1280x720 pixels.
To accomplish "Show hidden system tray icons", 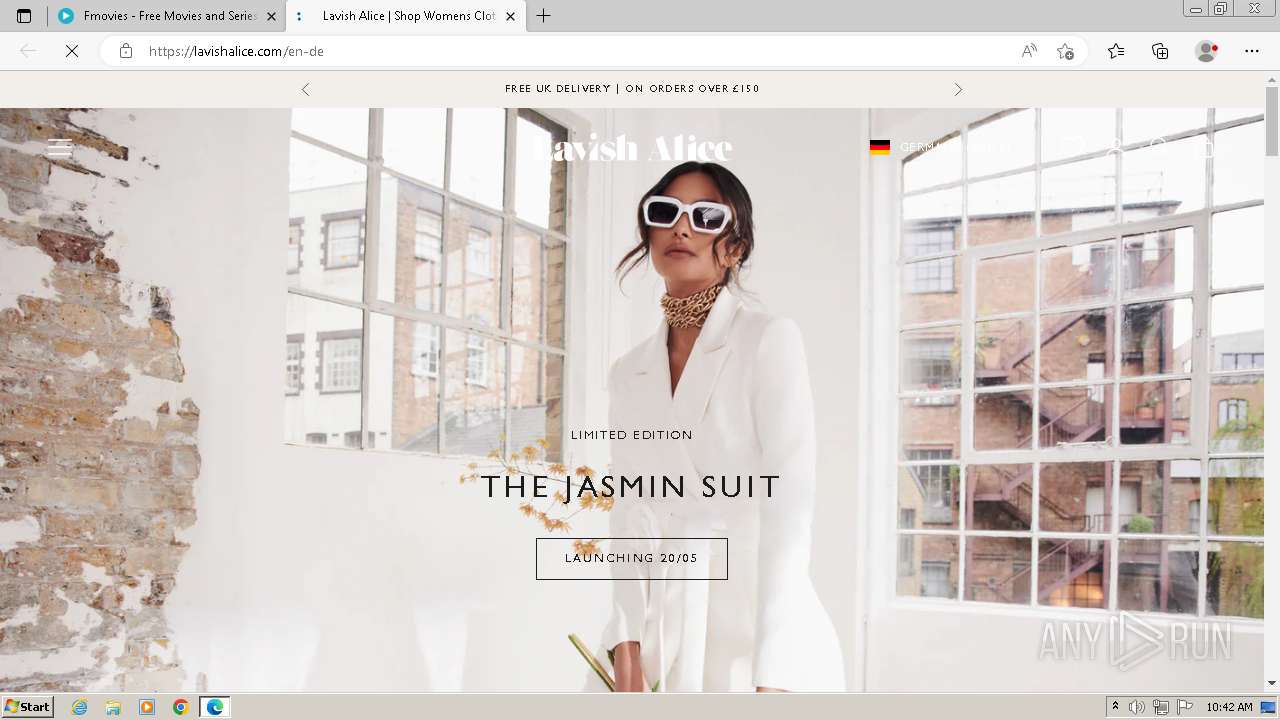I will pos(1115,707).
